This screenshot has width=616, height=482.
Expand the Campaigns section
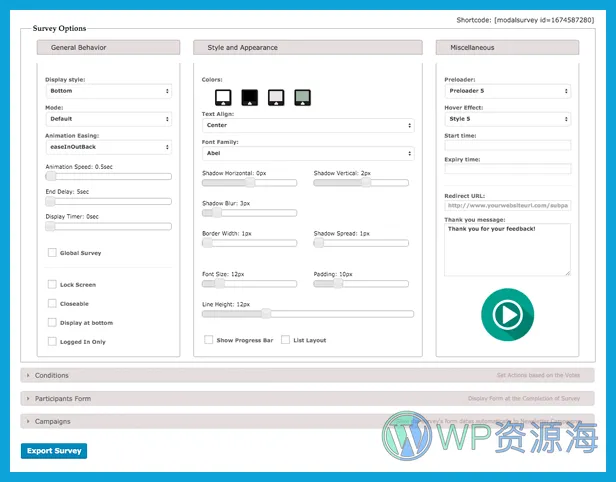pyautogui.click(x=307, y=421)
